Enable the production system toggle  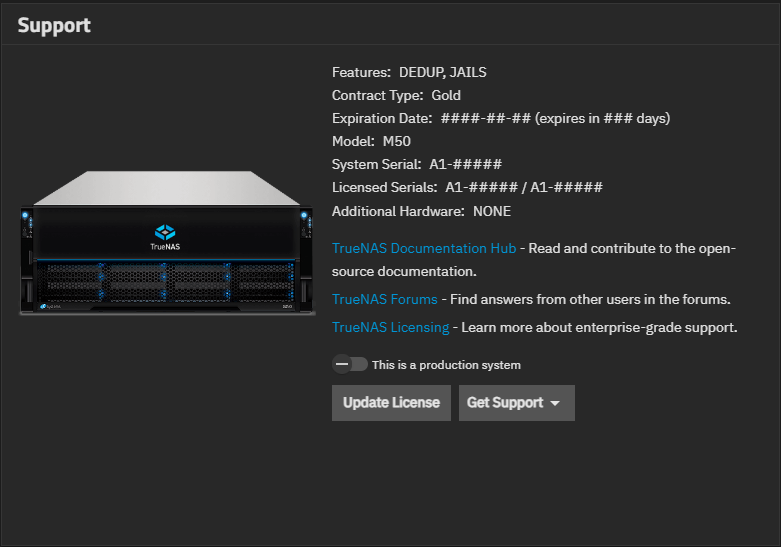point(350,365)
